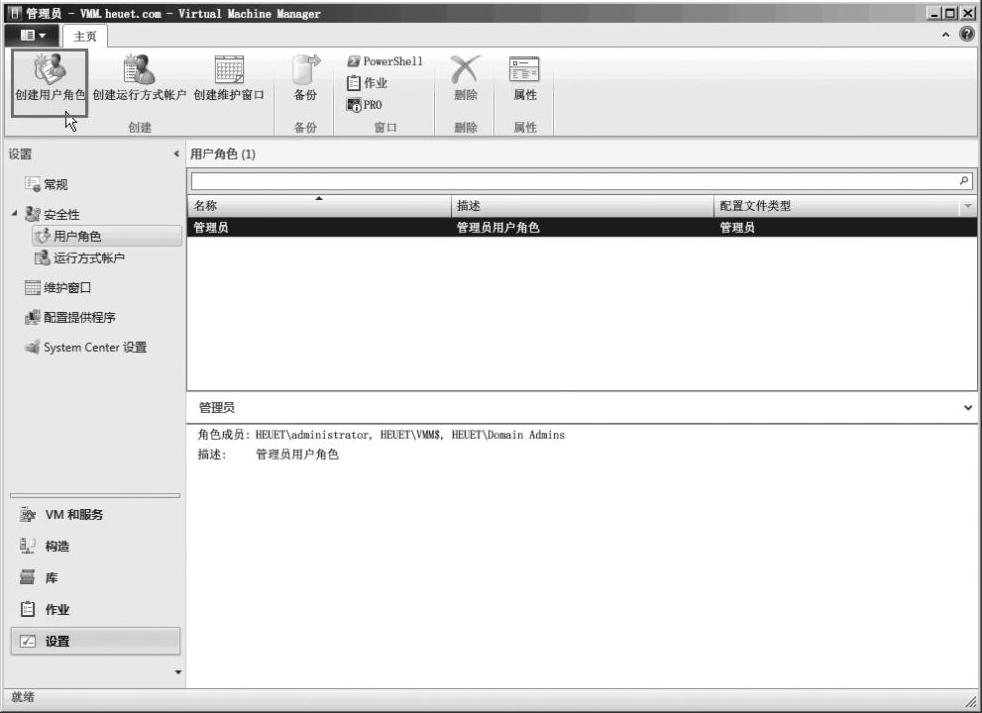Close the Virtual Machine Manager window

click(x=966, y=13)
